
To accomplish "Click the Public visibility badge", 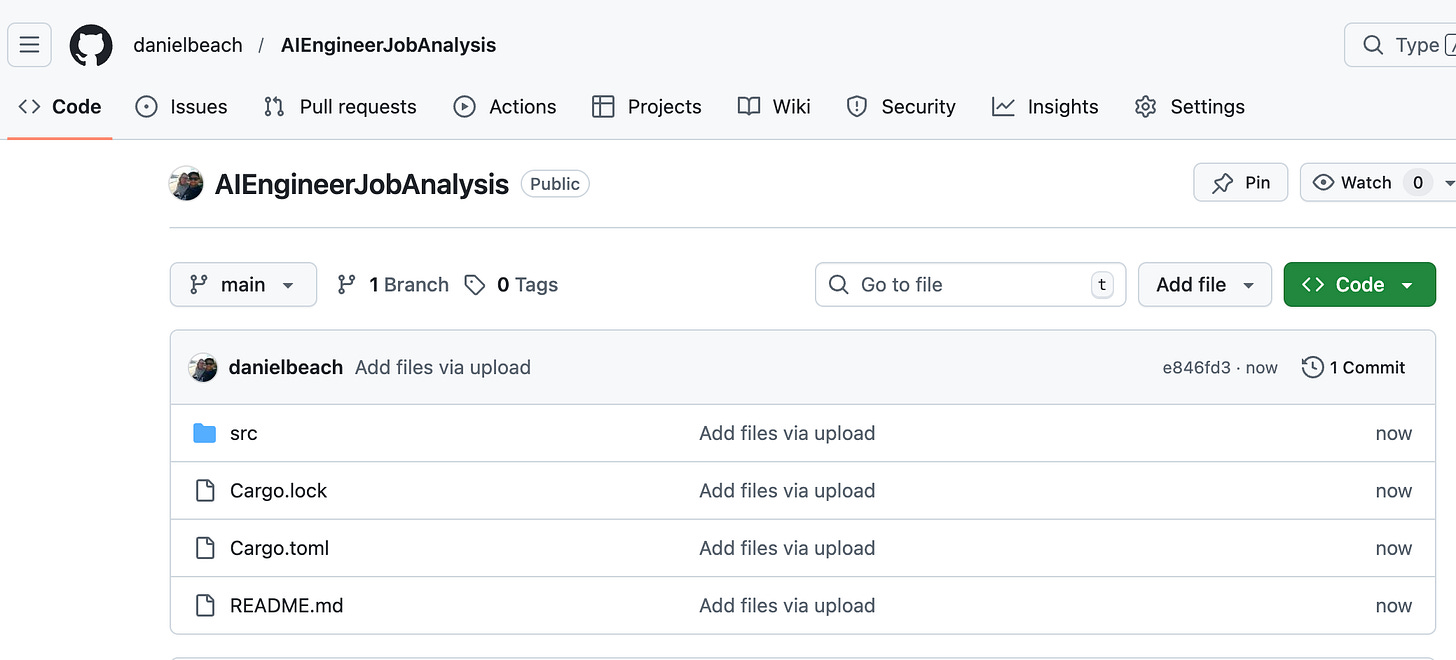I will click(555, 184).
